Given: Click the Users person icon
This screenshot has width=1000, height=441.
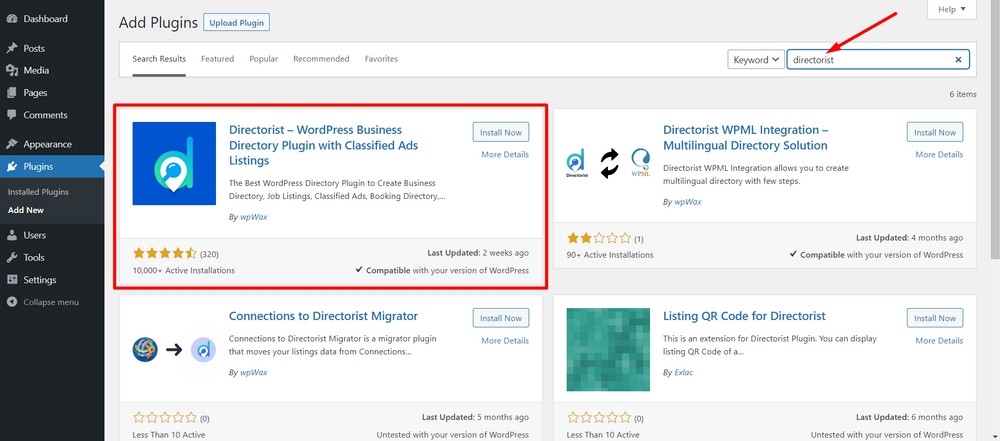Looking at the screenshot, I should pyautogui.click(x=11, y=235).
